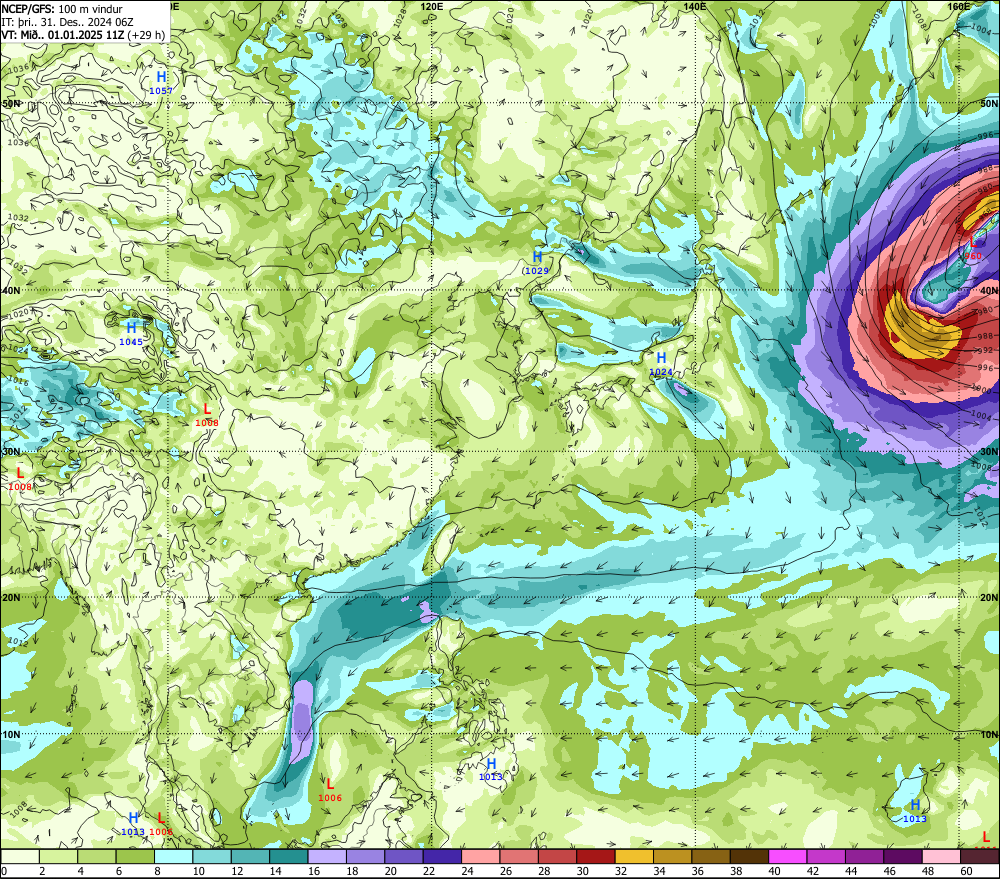This screenshot has height=879, width=1000.
Task: Click the L 1008 marker beside H 1045 region
Action: pos(207,415)
